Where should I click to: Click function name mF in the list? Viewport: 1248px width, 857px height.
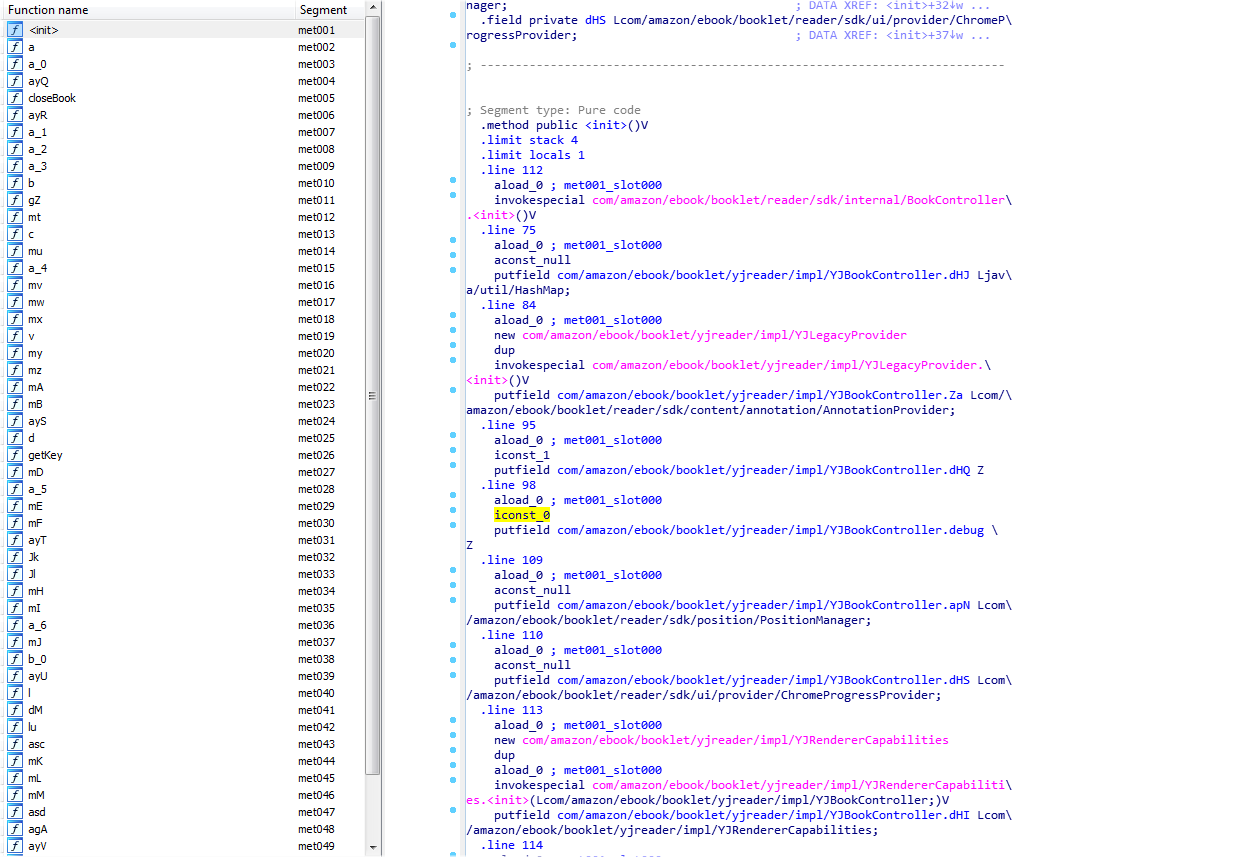[35, 523]
